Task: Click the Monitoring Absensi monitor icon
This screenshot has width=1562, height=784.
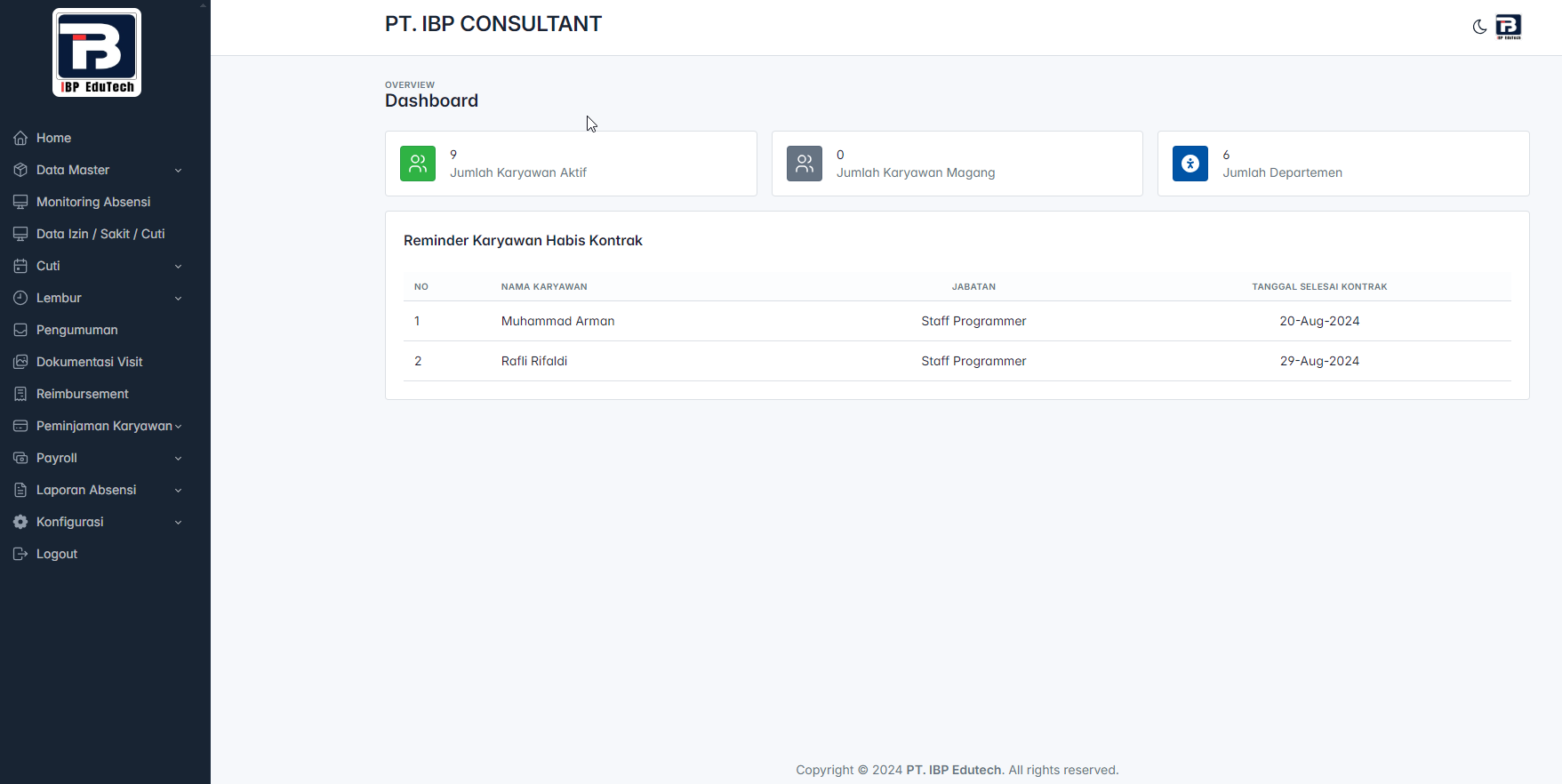Action: 20,202
